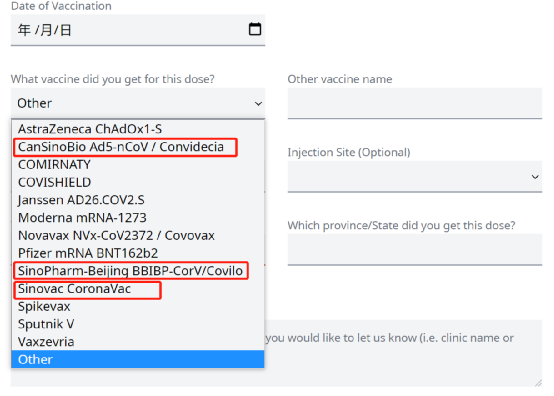Choose CanSinoBio Ad5-nCoV / Convidecia
The image size is (554, 396).
(x=138, y=147)
